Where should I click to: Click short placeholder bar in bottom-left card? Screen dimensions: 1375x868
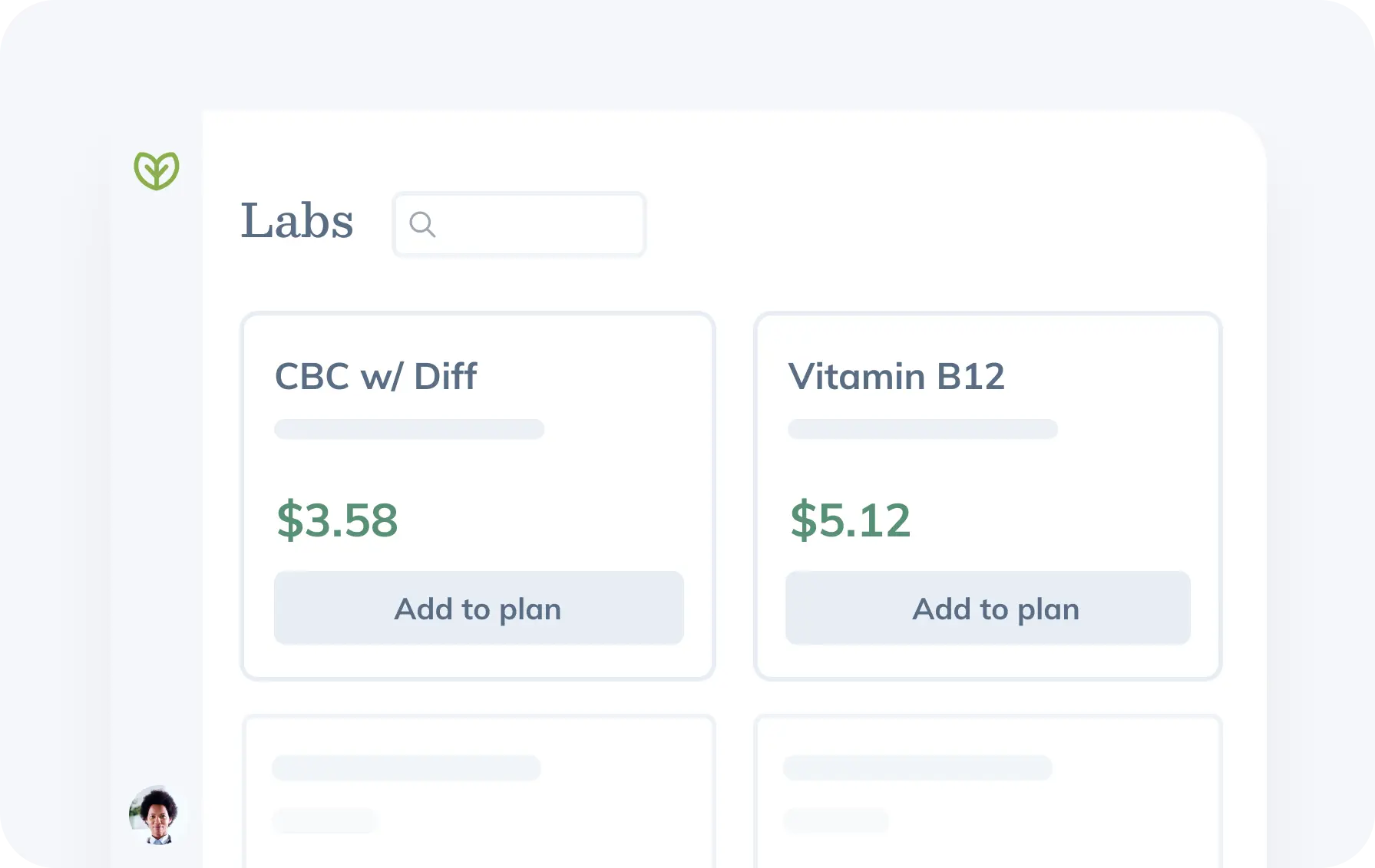pyautogui.click(x=324, y=820)
